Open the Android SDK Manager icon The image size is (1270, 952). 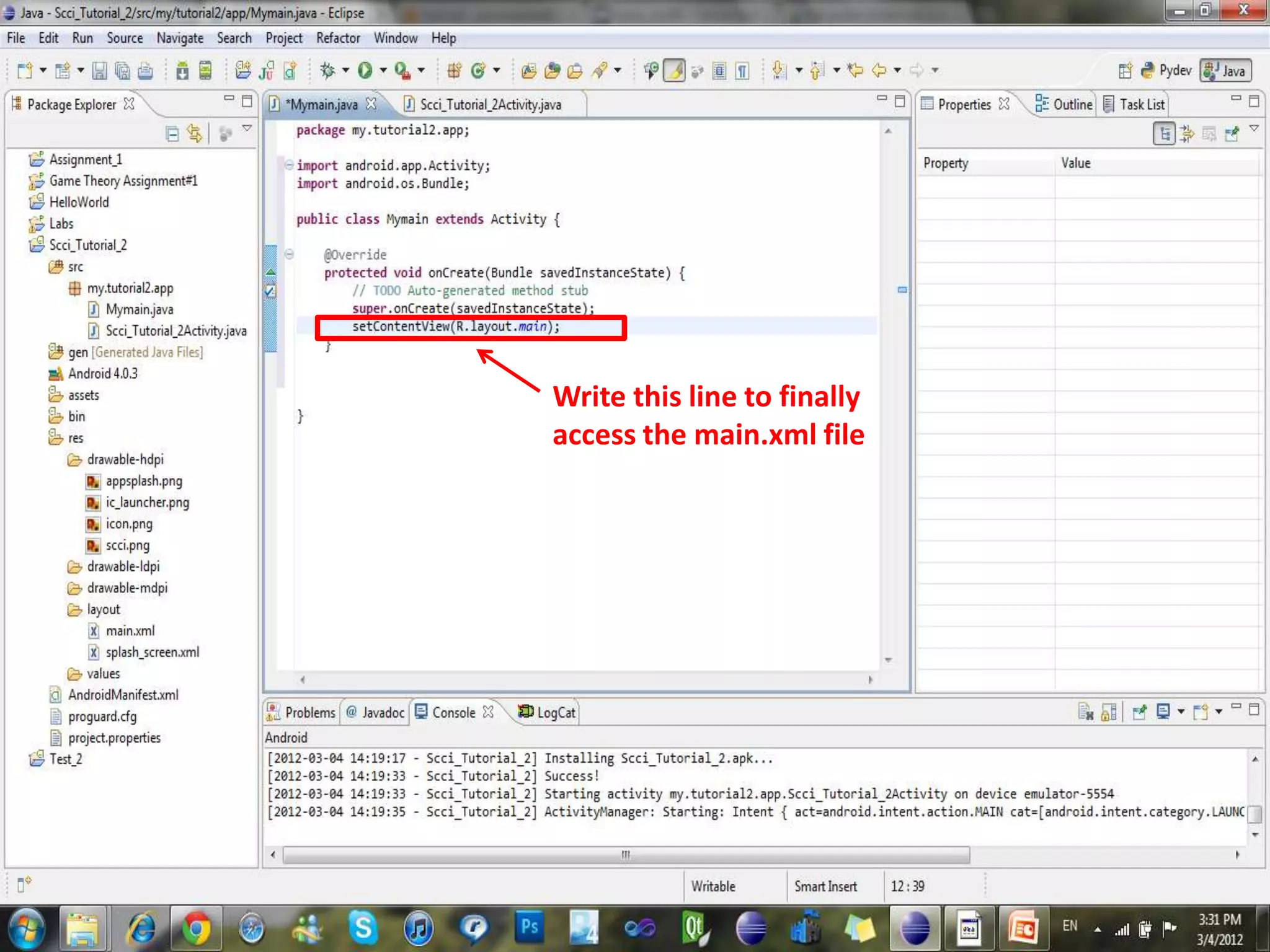tap(182, 71)
